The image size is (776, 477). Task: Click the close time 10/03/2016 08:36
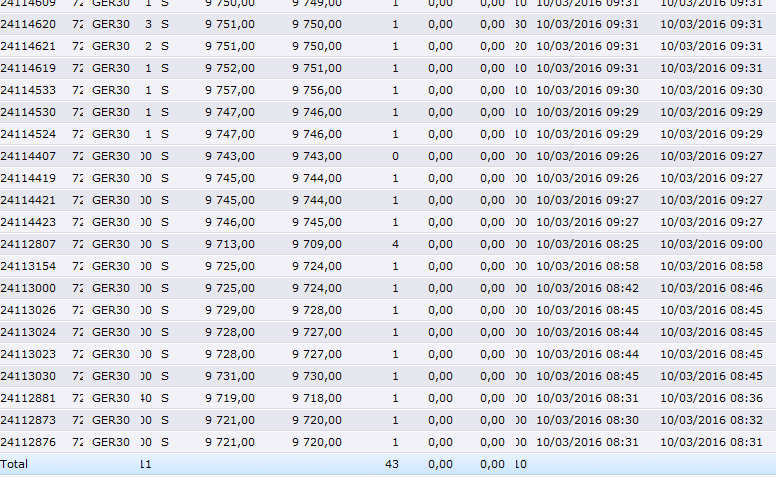pyautogui.click(x=712, y=398)
